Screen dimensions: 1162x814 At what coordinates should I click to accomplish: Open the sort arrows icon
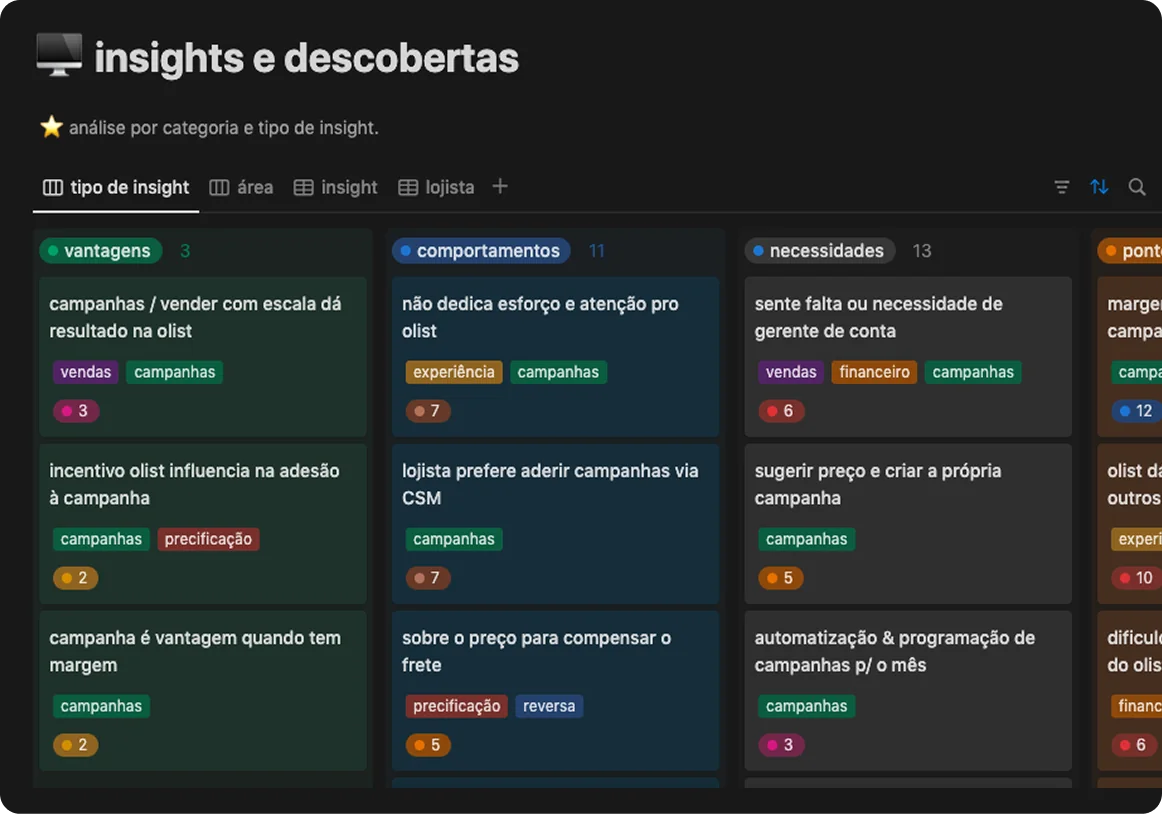point(1099,187)
